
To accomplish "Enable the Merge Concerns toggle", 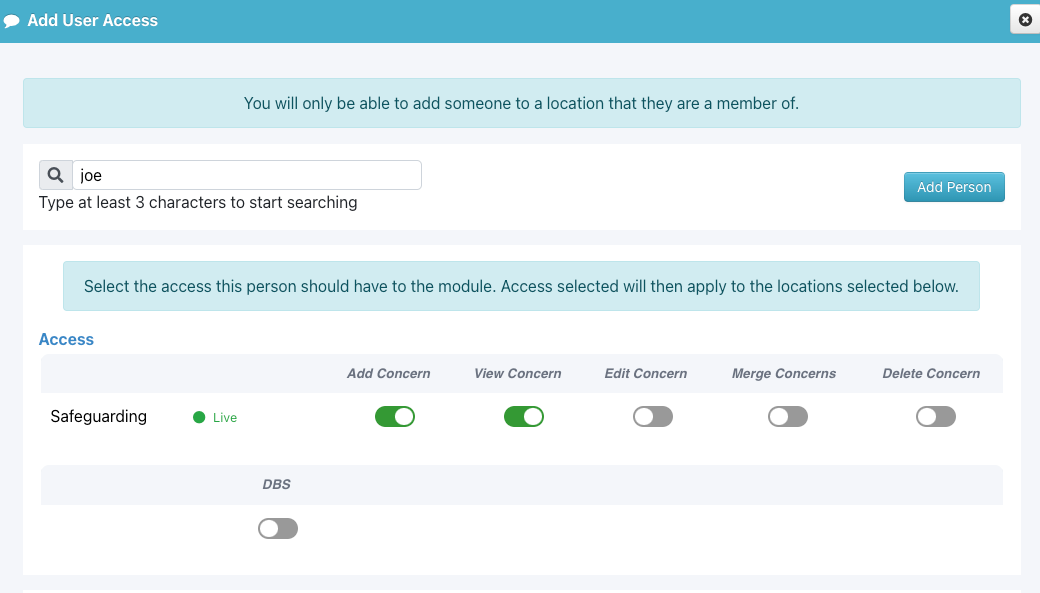I will tap(788, 417).
